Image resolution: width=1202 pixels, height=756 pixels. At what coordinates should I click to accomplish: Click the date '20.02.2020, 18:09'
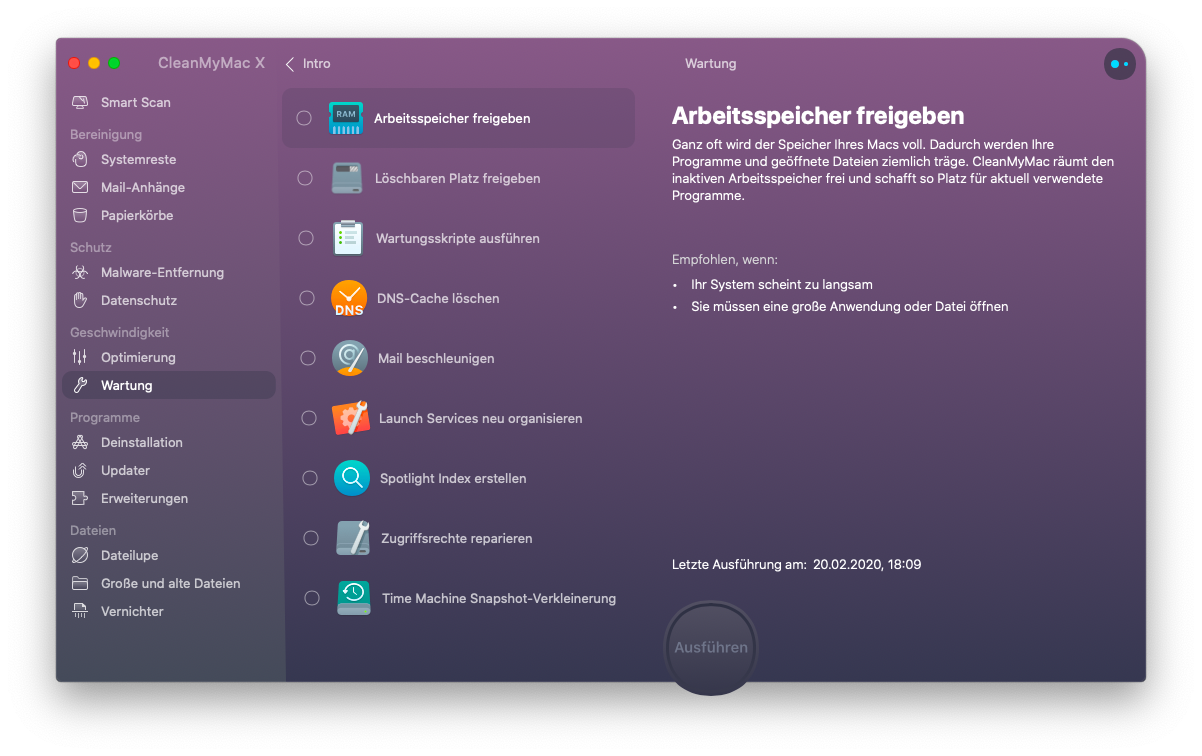point(867,564)
